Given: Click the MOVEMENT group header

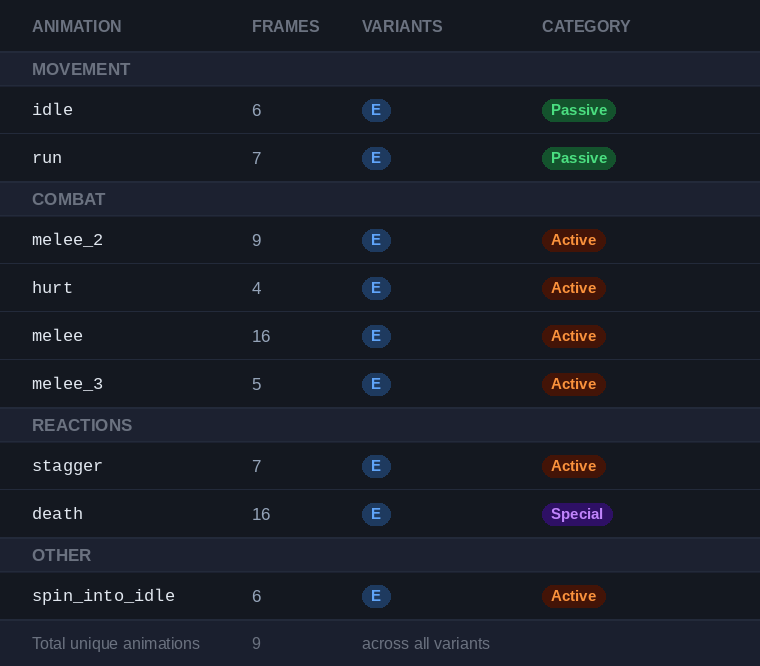Looking at the screenshot, I should click(380, 69).
